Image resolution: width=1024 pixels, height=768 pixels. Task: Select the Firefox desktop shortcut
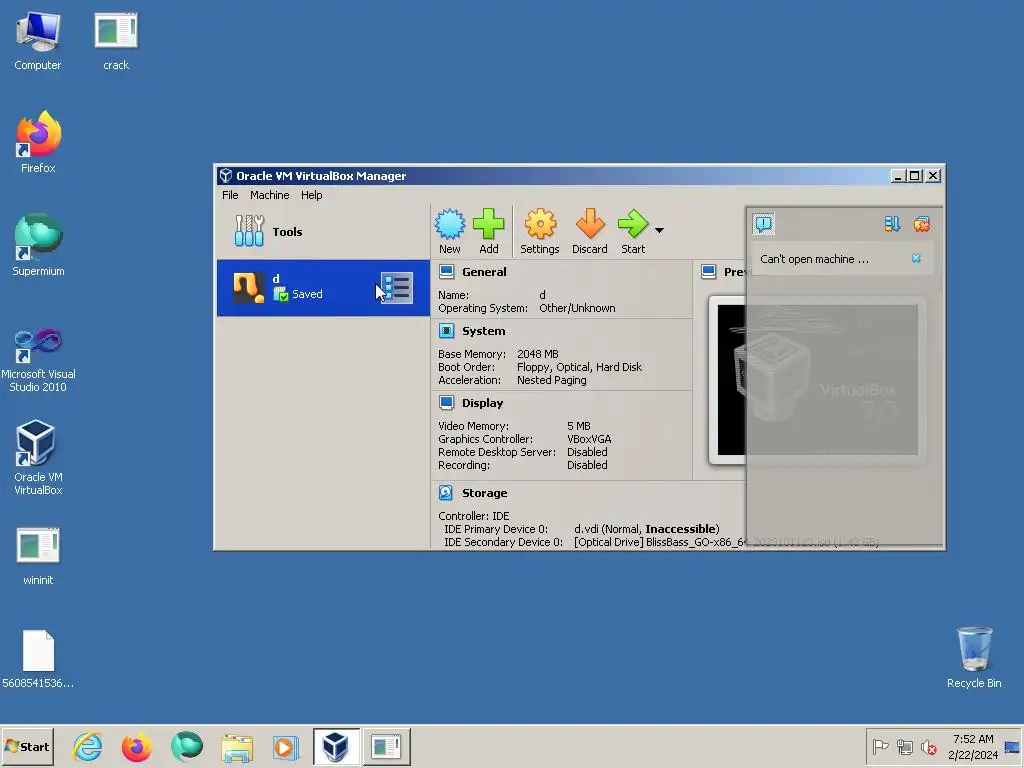(x=38, y=142)
